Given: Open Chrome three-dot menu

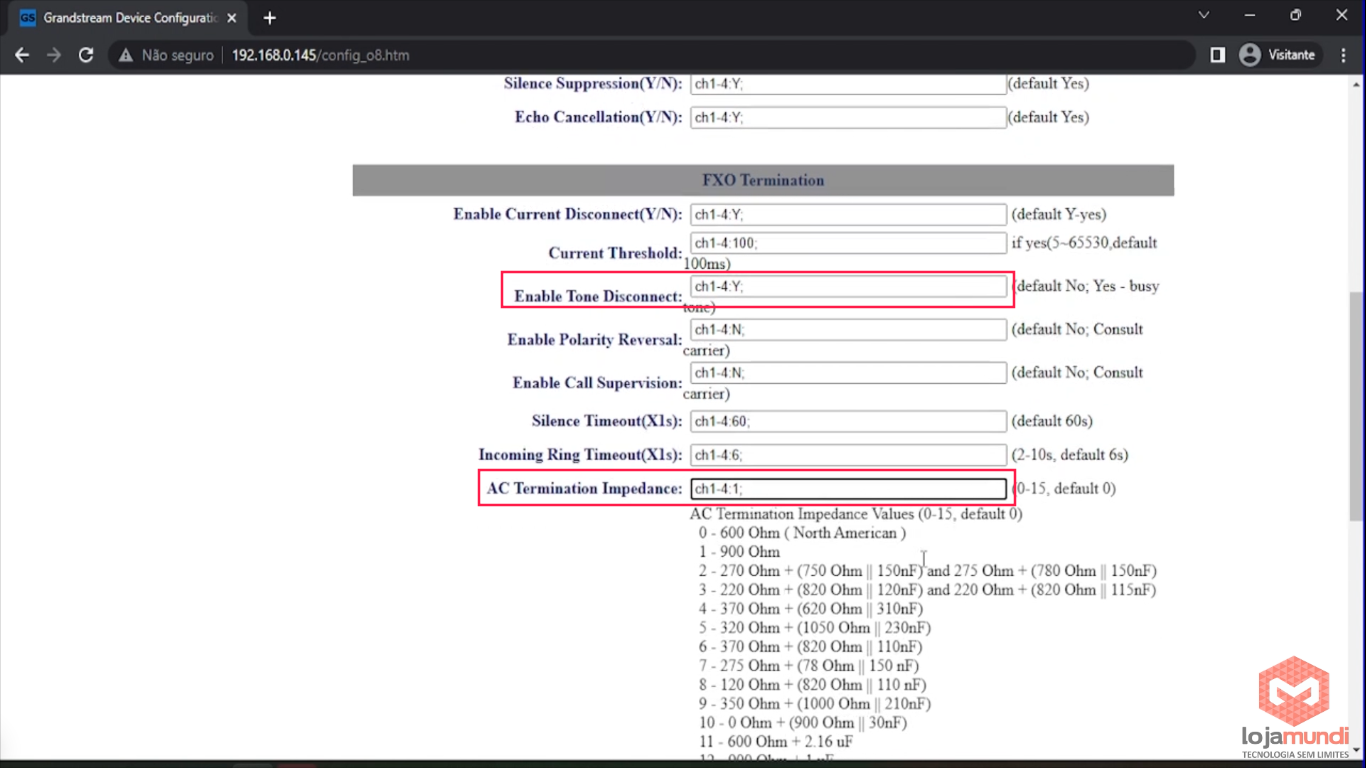Looking at the screenshot, I should [1343, 55].
